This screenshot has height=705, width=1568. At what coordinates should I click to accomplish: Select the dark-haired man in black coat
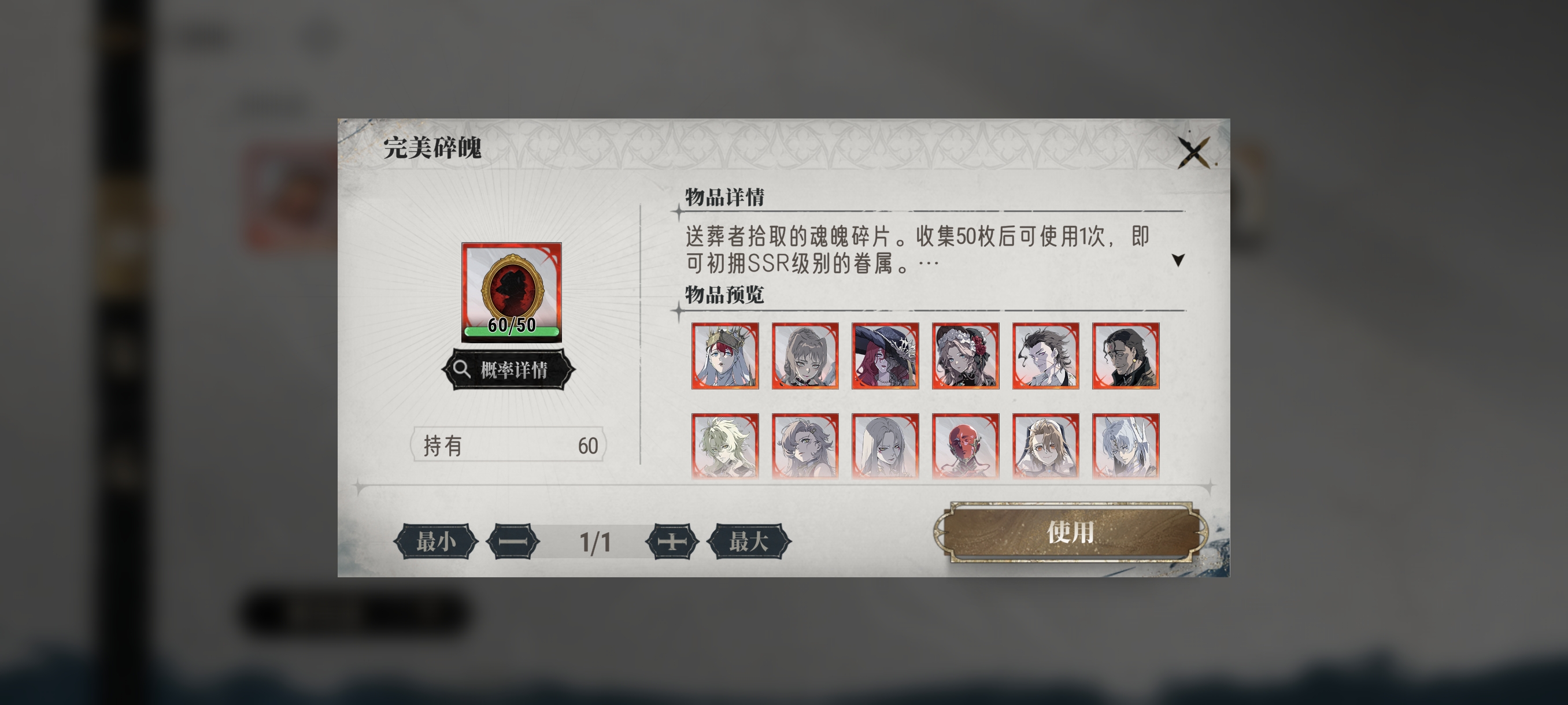pyautogui.click(x=1126, y=356)
